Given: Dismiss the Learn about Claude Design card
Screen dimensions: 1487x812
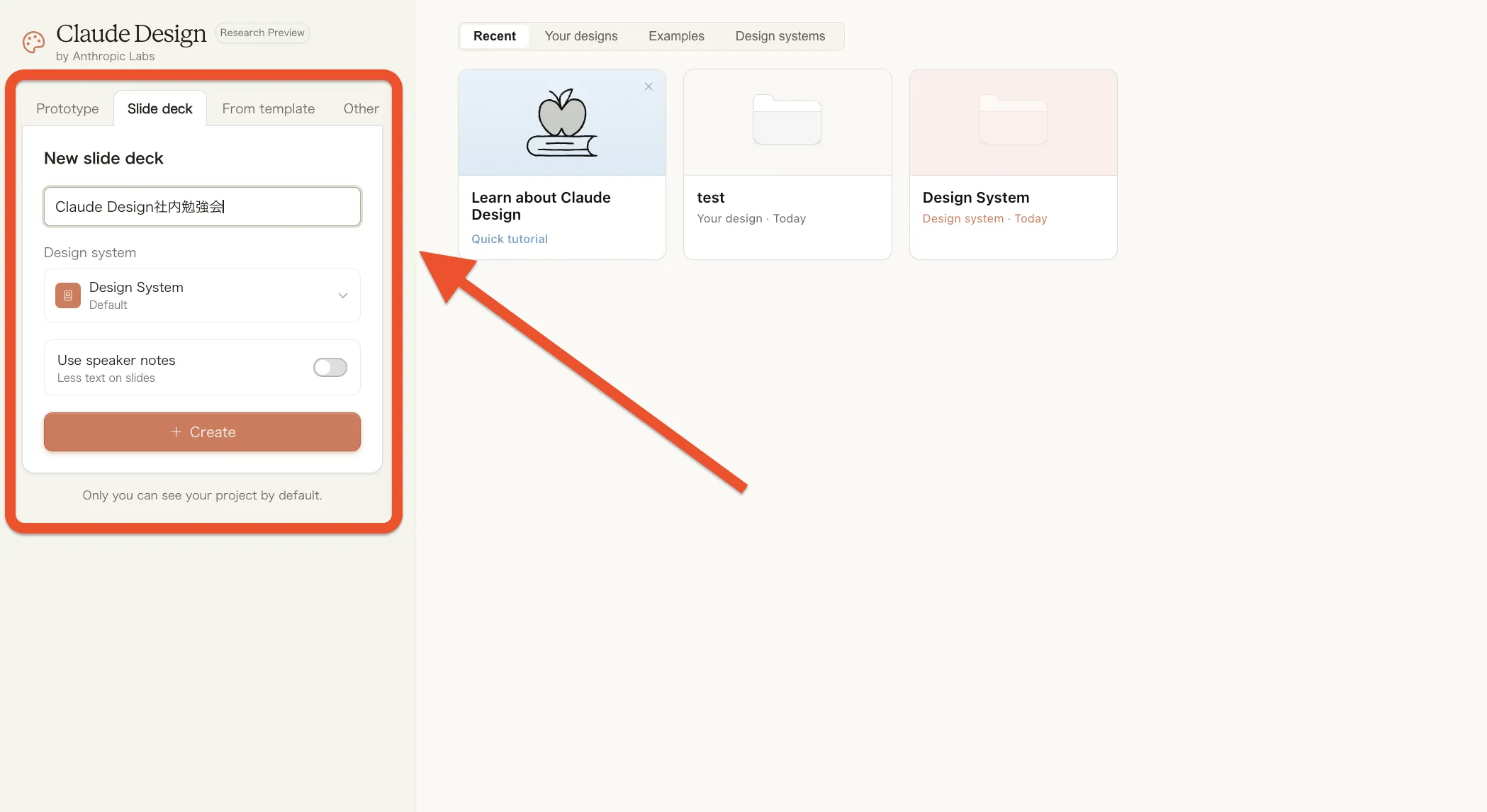Looking at the screenshot, I should (649, 86).
